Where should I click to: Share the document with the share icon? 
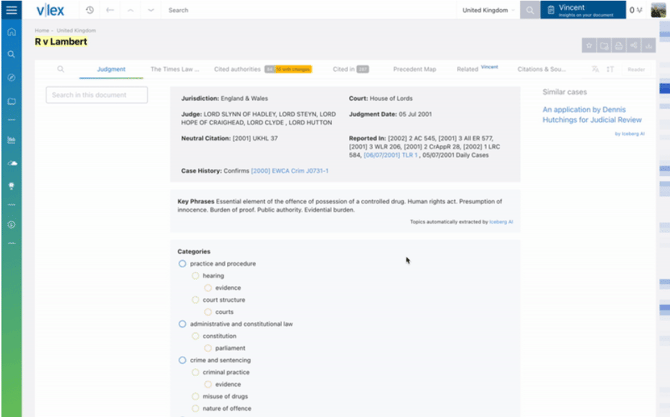(634, 45)
